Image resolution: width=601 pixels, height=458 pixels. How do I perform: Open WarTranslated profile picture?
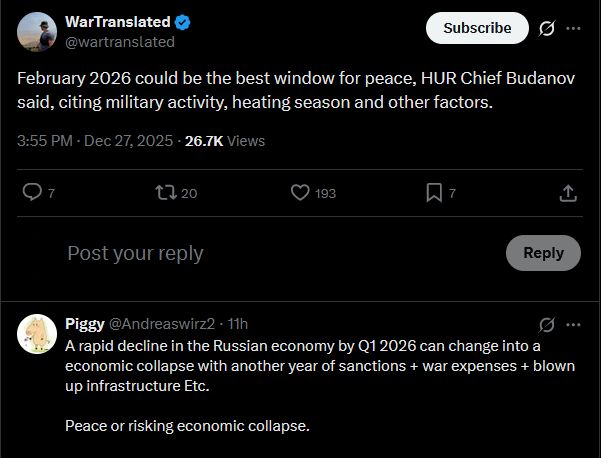(x=37, y=32)
